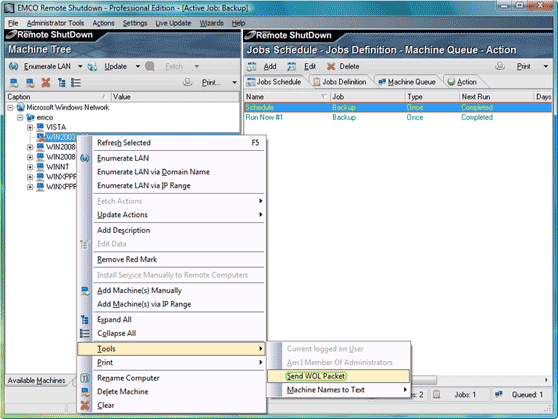
Task: Open the Fetch dropdown arrow
Action: pos(196,67)
